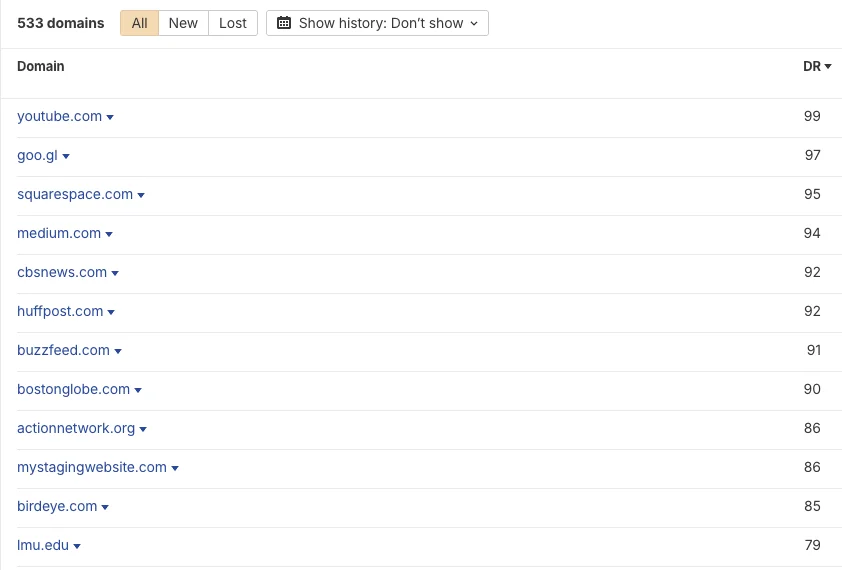This screenshot has width=842, height=570.
Task: Open the medium.com link
Action: [59, 233]
